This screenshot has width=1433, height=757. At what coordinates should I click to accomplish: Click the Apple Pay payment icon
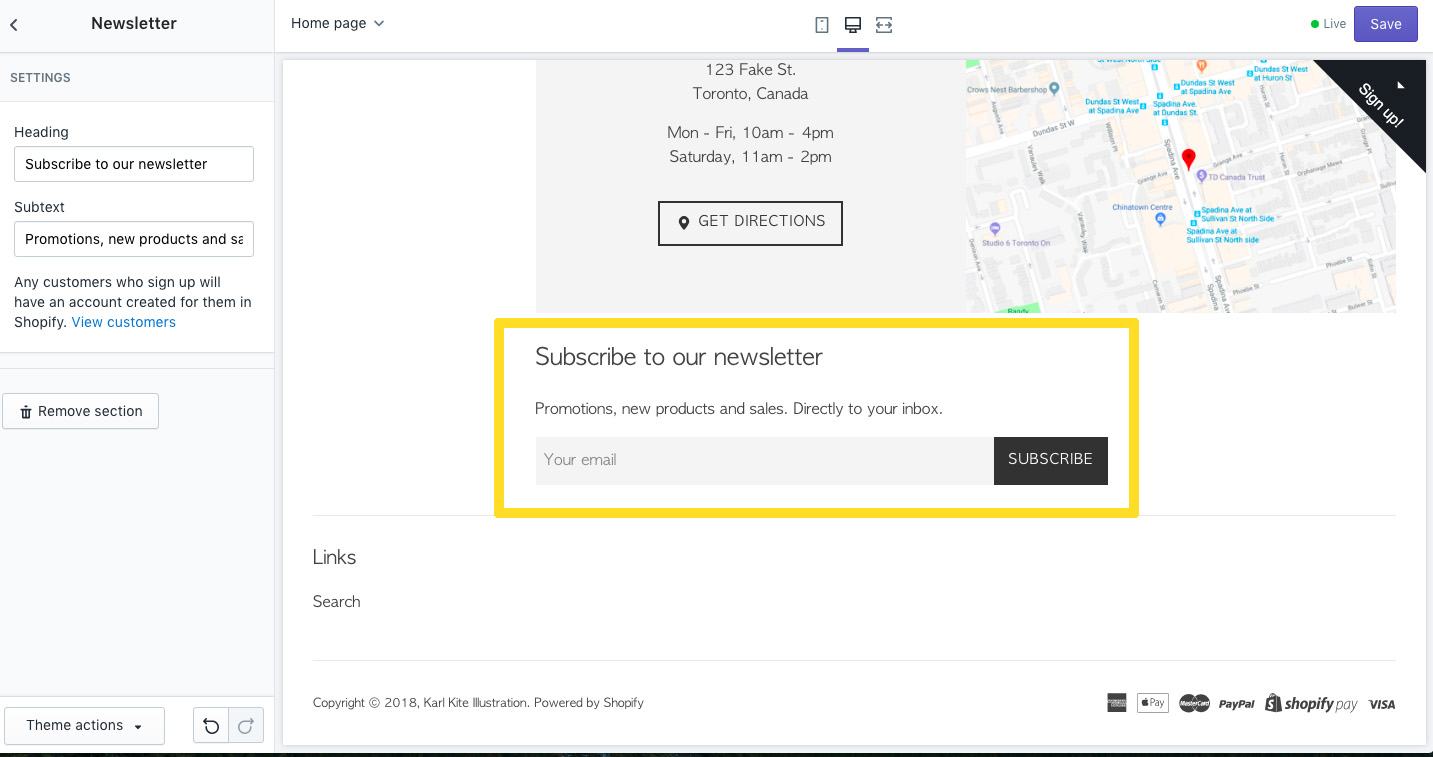coord(1152,702)
